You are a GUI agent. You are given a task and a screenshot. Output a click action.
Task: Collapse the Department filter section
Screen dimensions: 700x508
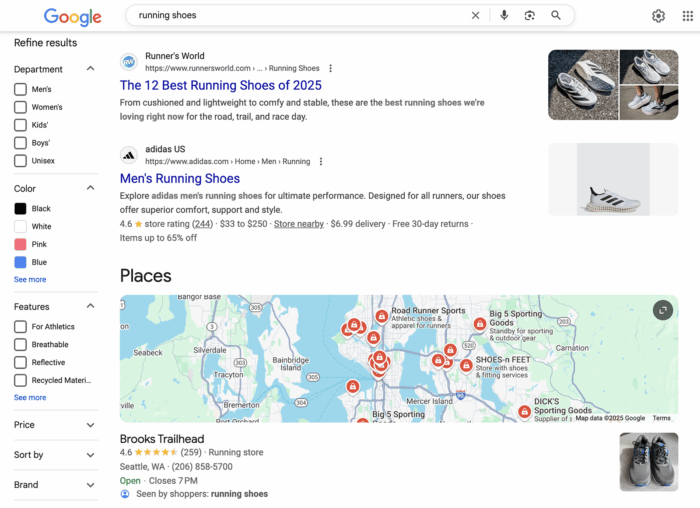pos(90,69)
